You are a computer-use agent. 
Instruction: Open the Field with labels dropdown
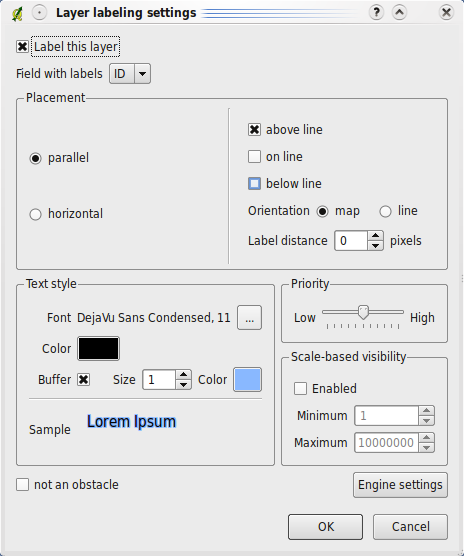[x=130, y=74]
